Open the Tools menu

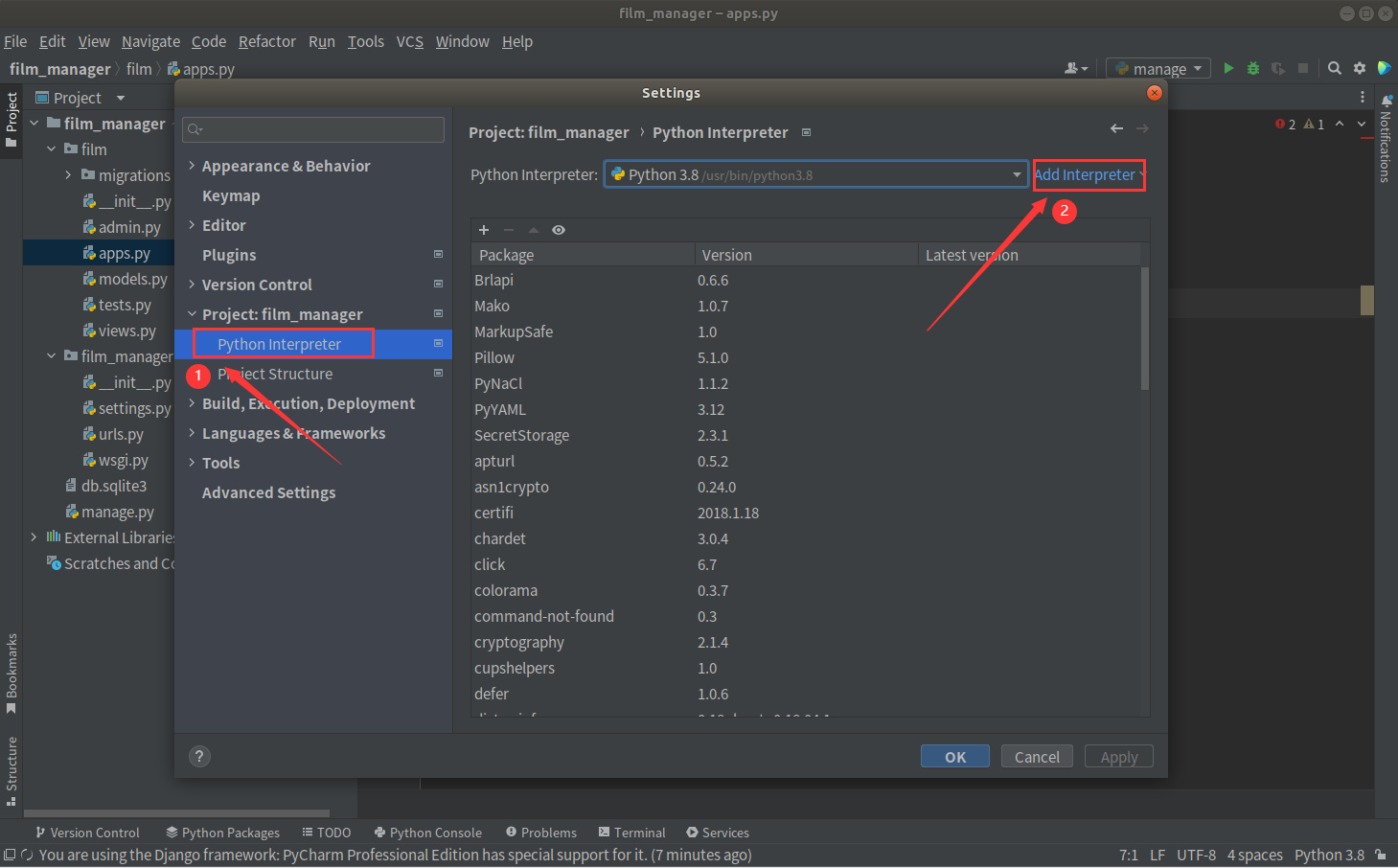tap(365, 41)
